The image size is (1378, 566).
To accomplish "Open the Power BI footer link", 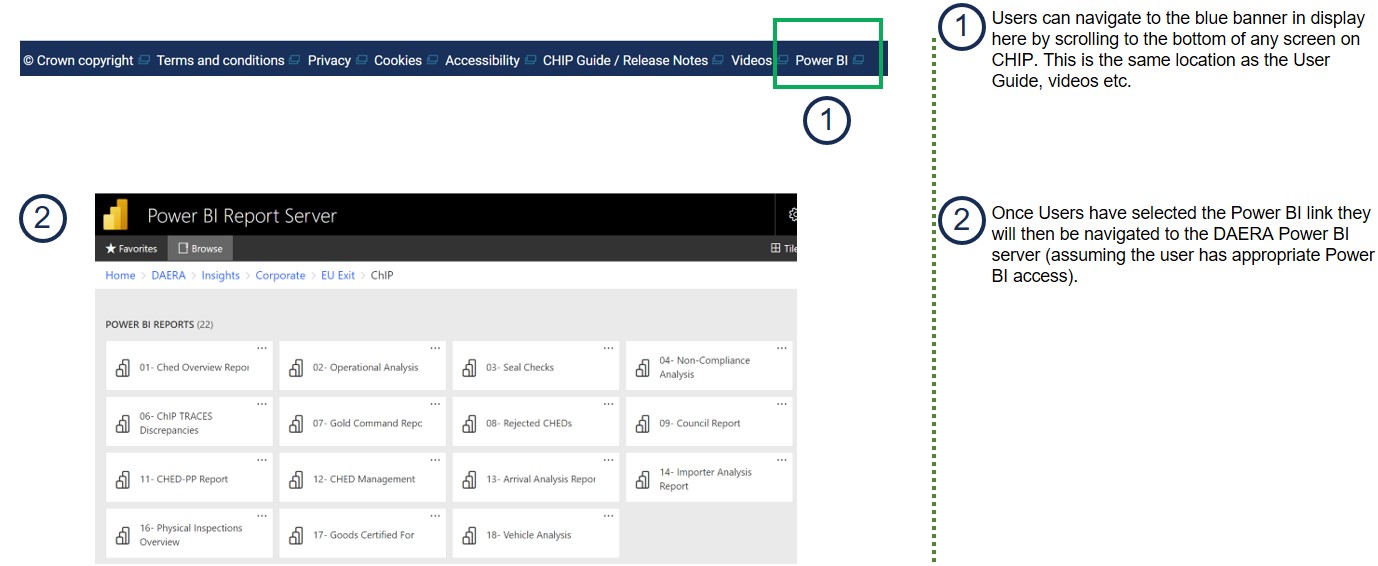I will (821, 61).
